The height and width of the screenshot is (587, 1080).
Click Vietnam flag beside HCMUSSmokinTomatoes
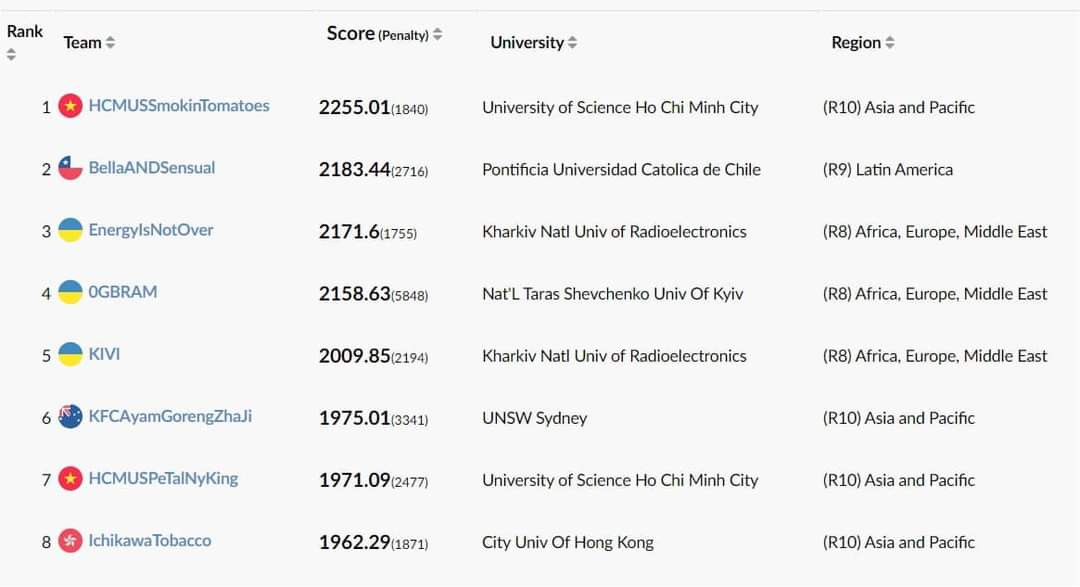point(70,106)
